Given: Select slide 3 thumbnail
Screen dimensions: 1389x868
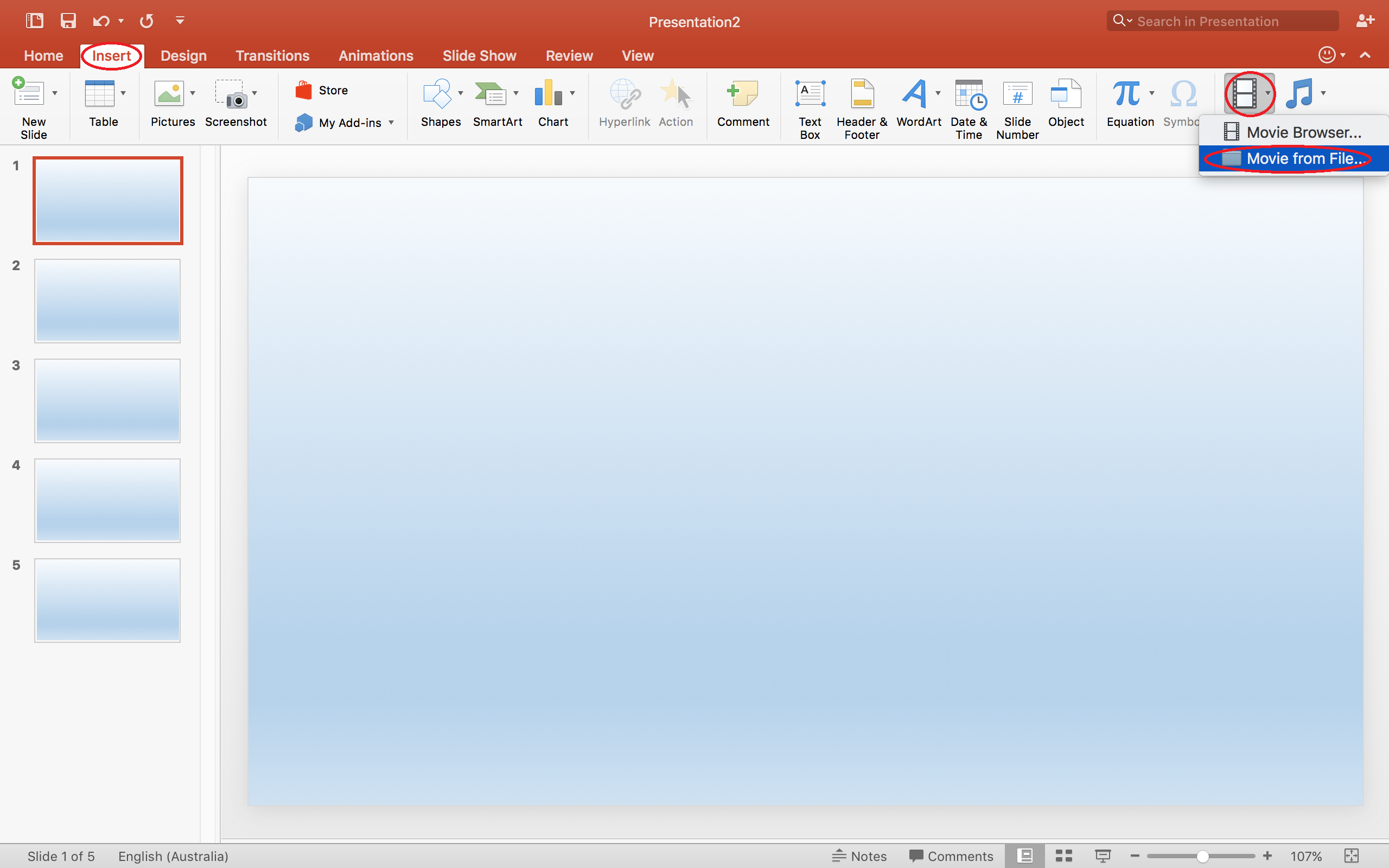Looking at the screenshot, I should 107,400.
